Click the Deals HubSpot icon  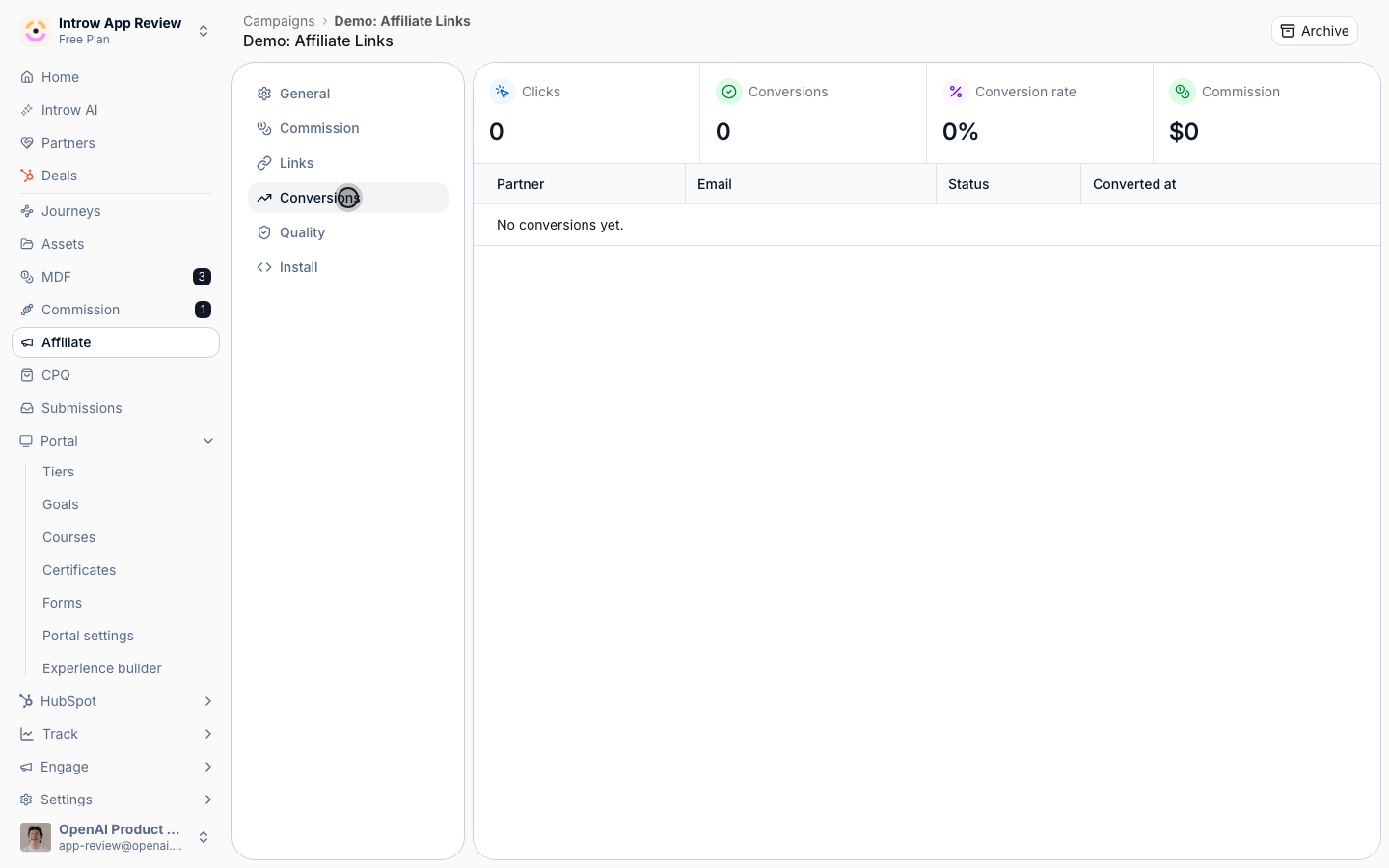pos(27,176)
